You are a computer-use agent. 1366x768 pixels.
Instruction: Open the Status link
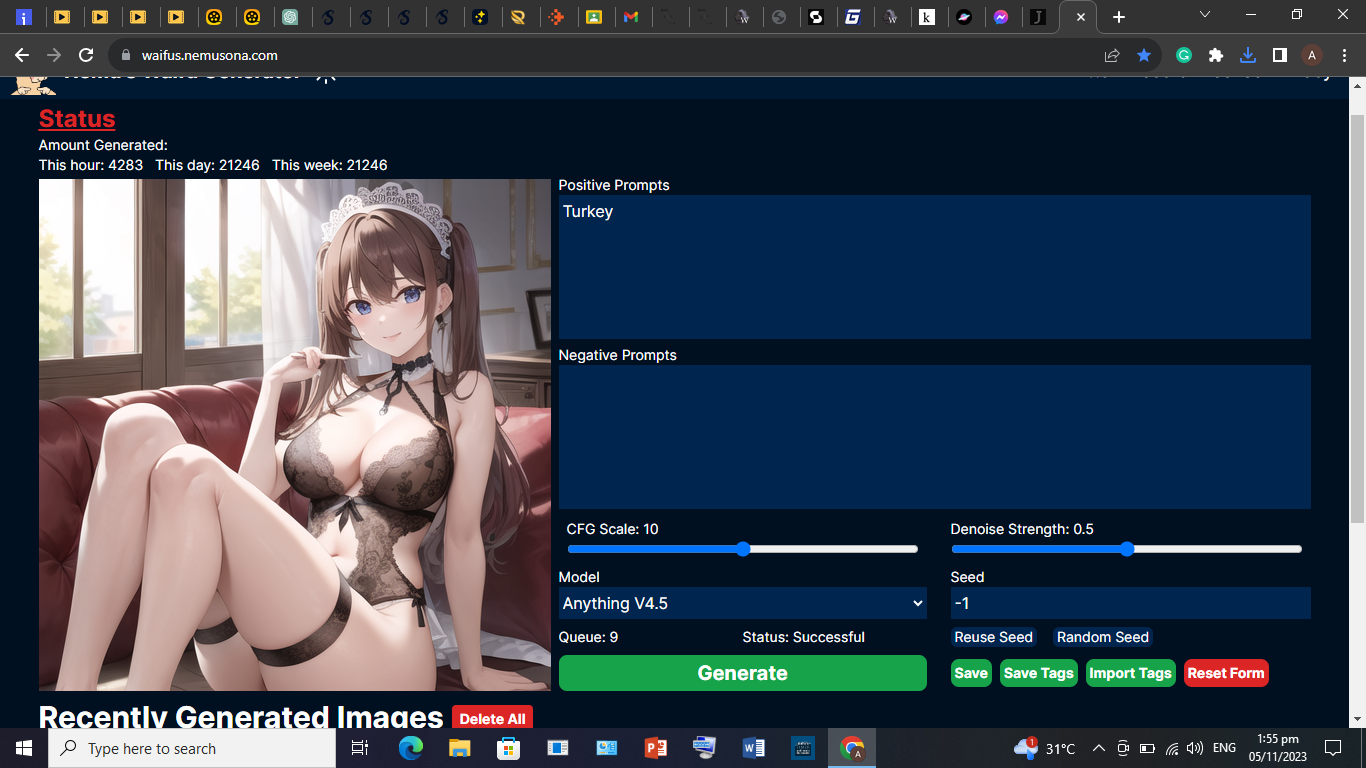(x=76, y=118)
